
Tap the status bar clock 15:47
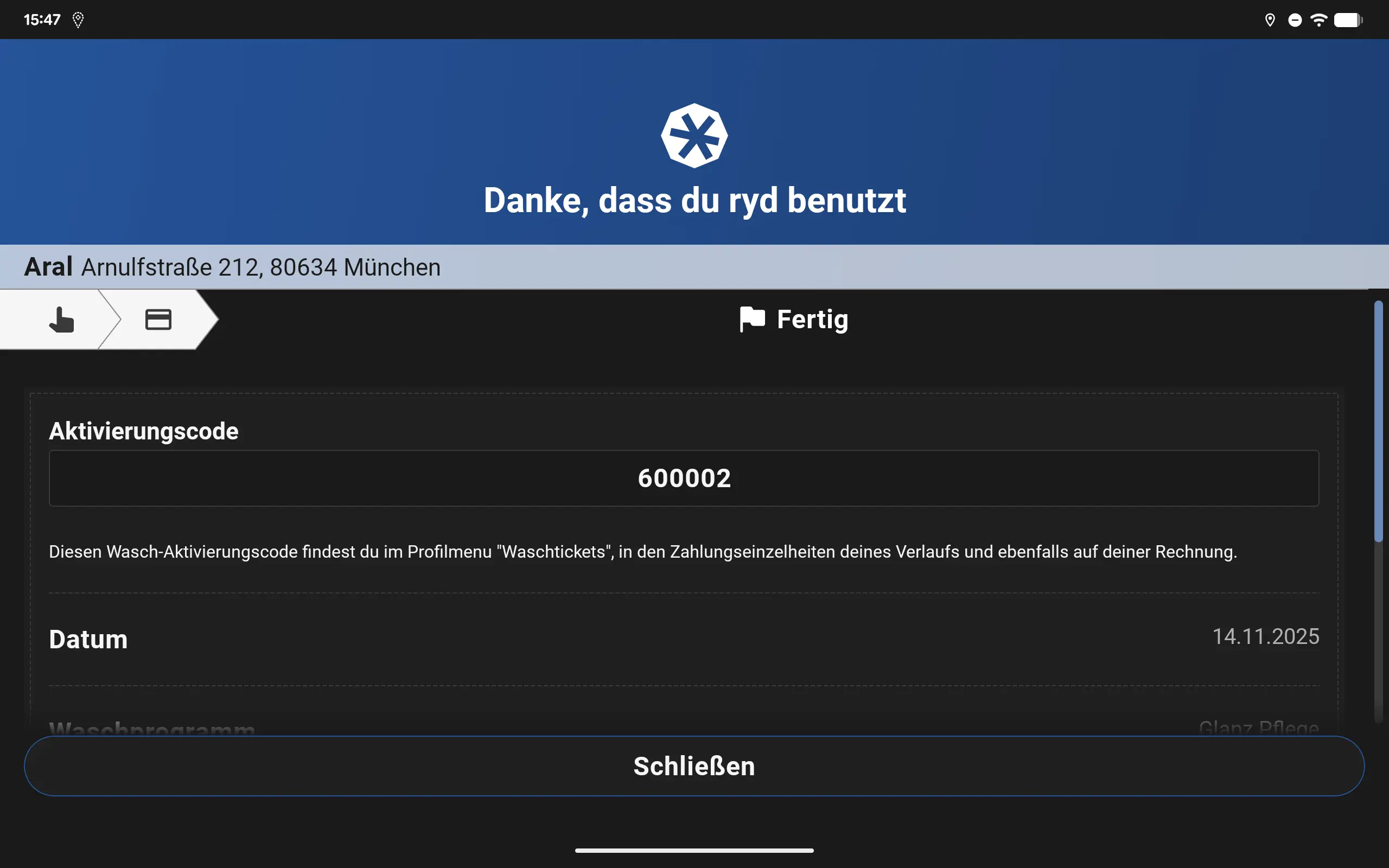42,20
